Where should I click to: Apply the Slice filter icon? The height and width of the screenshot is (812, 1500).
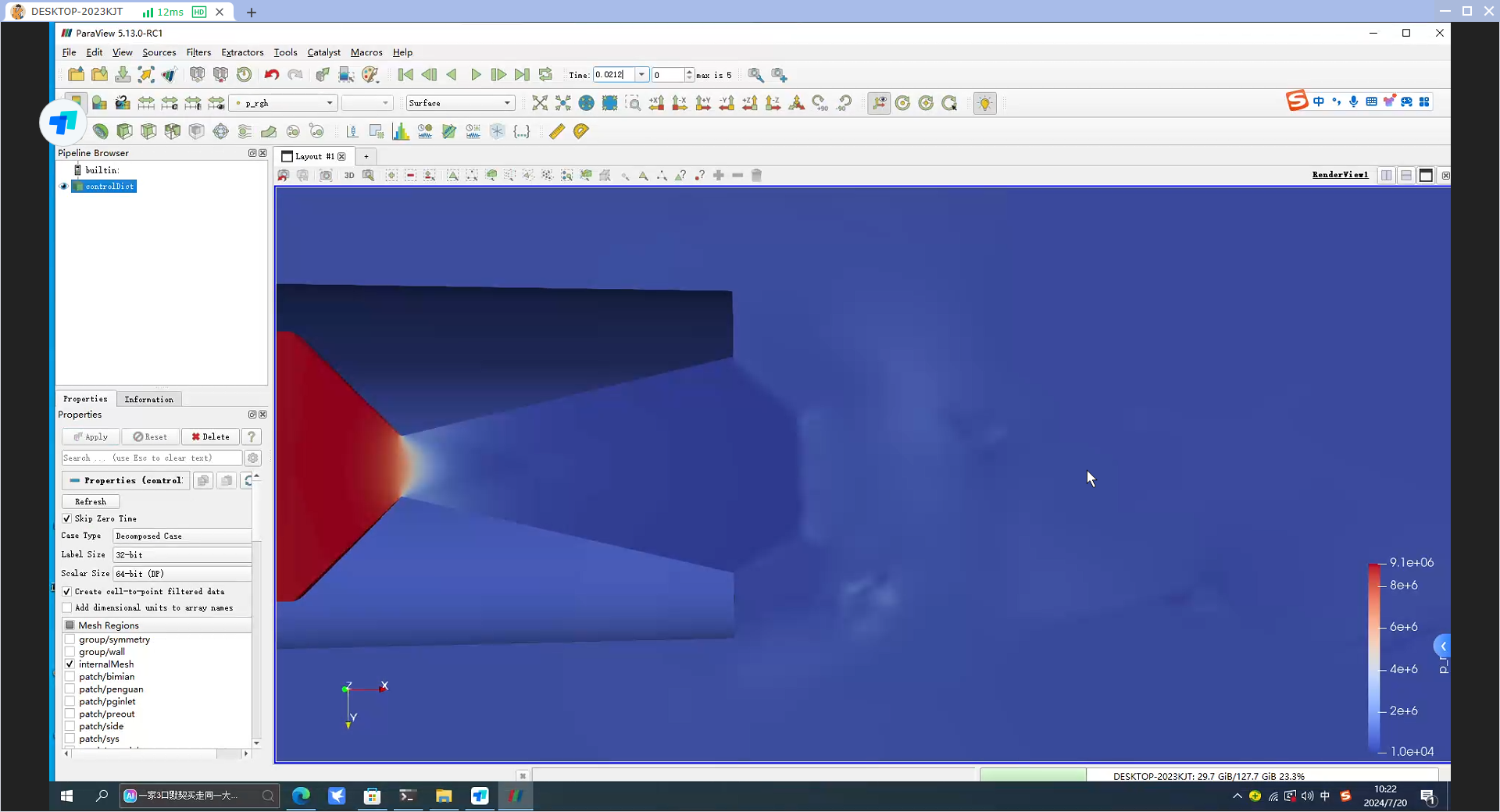(x=148, y=131)
